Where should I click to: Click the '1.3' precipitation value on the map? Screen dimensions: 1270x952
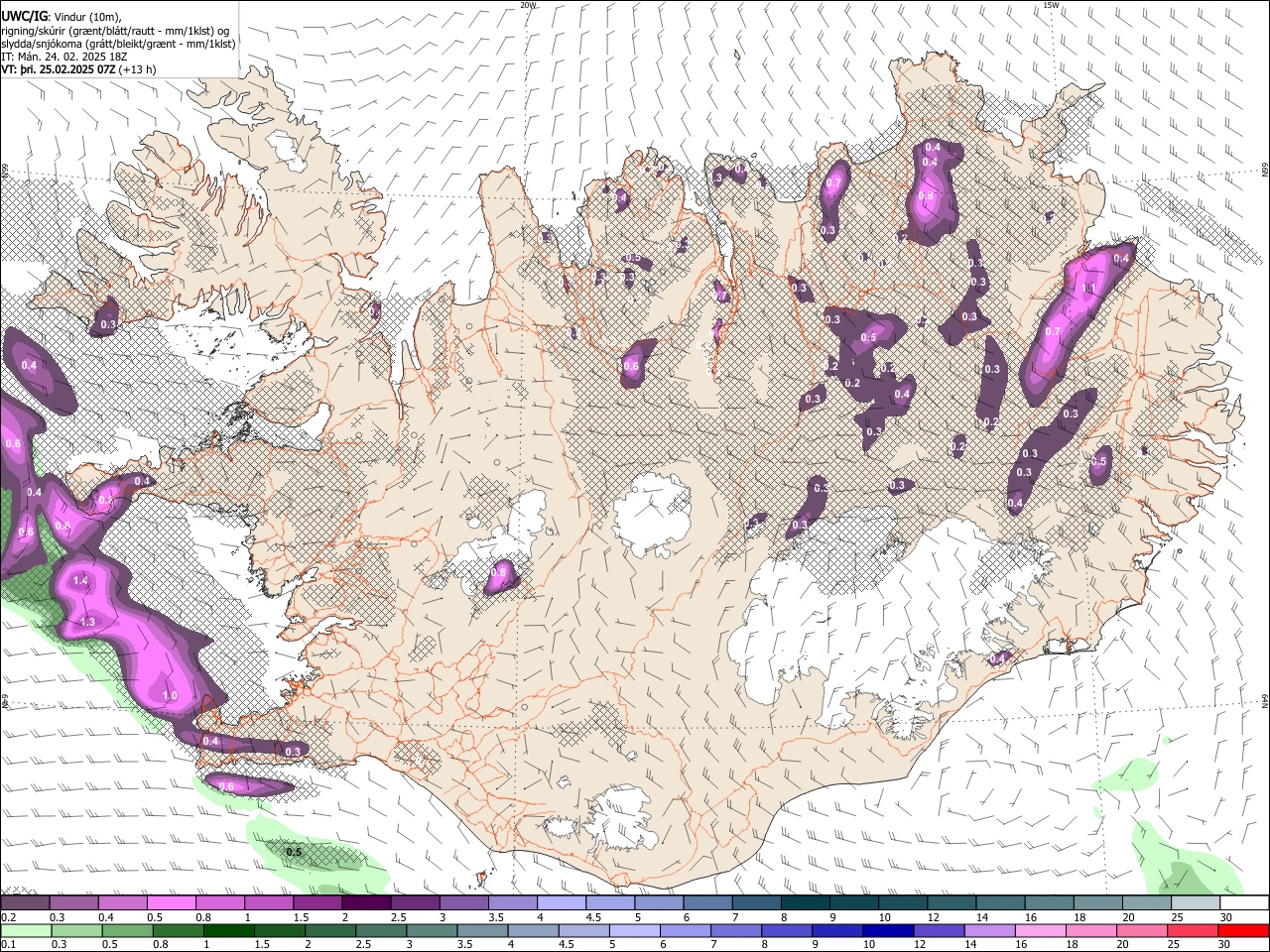point(87,622)
